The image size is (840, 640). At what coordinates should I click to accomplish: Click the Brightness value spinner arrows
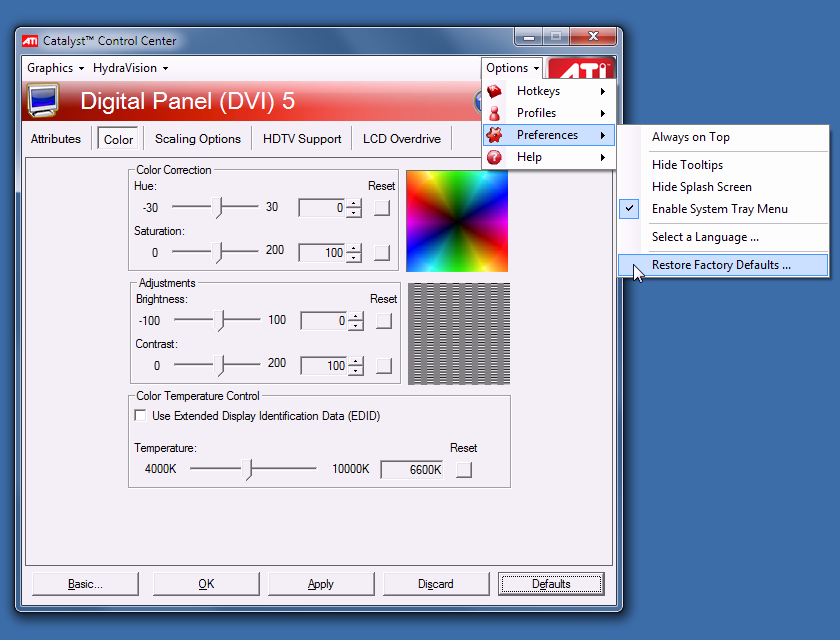[x=356, y=321]
